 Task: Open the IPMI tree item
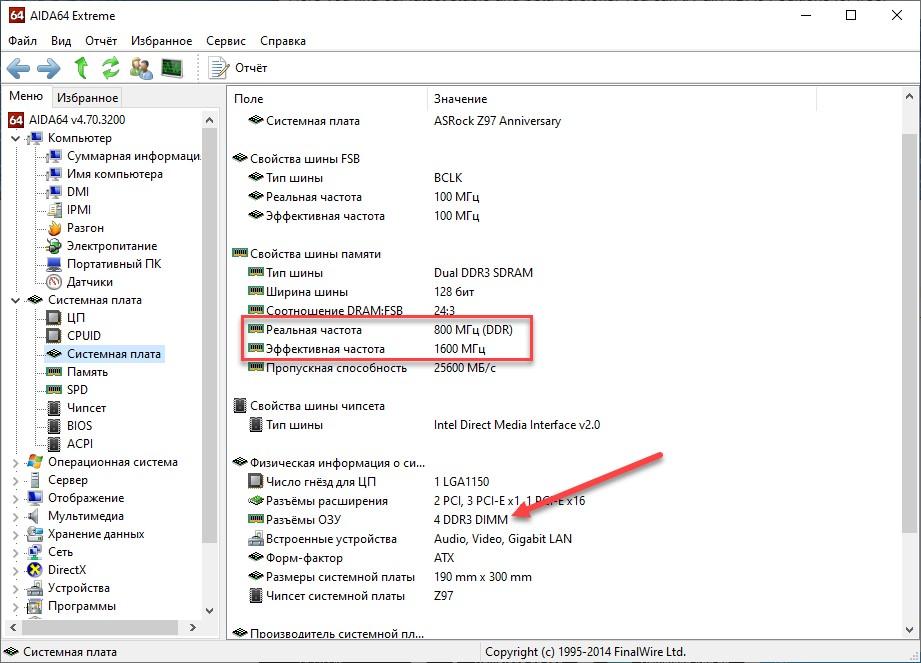pos(79,210)
